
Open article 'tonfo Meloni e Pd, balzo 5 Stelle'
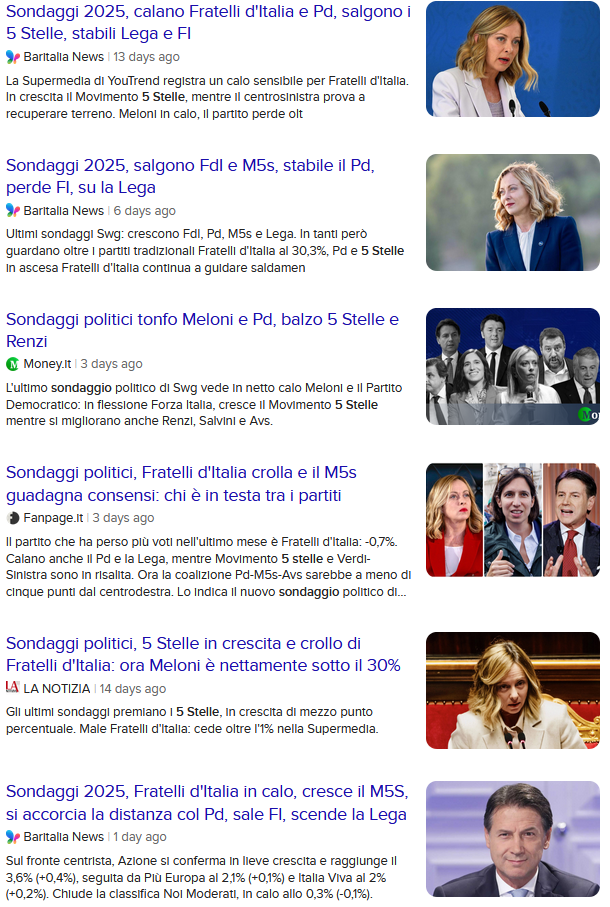[202, 330]
